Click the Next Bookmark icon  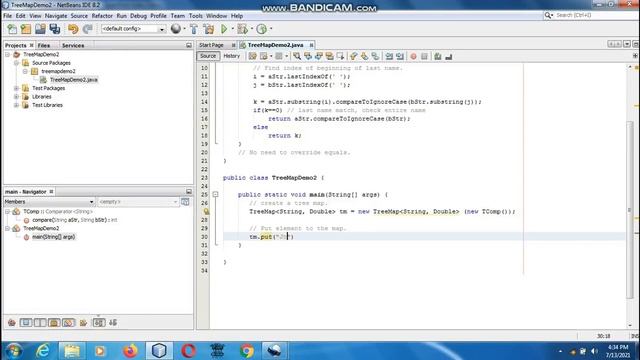(364, 56)
